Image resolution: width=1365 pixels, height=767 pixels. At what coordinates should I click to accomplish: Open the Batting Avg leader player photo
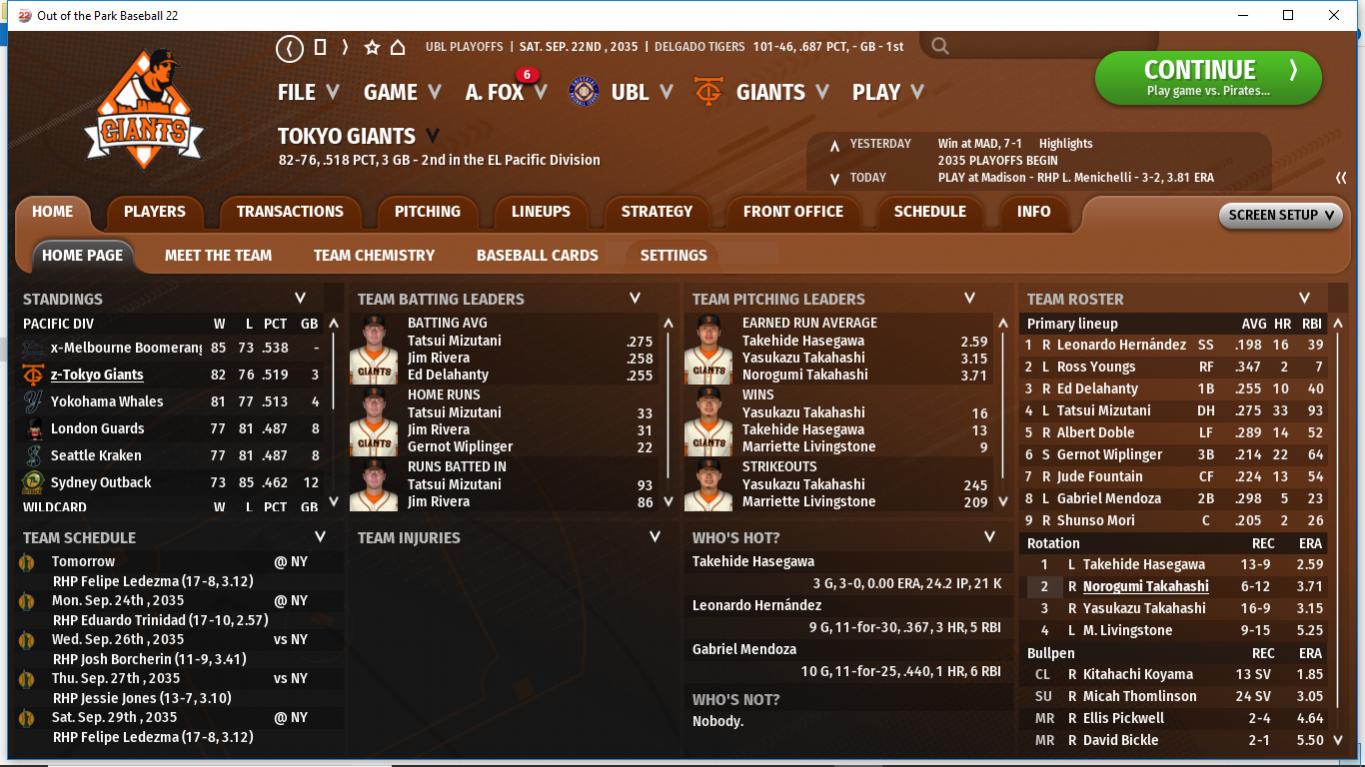(x=374, y=349)
